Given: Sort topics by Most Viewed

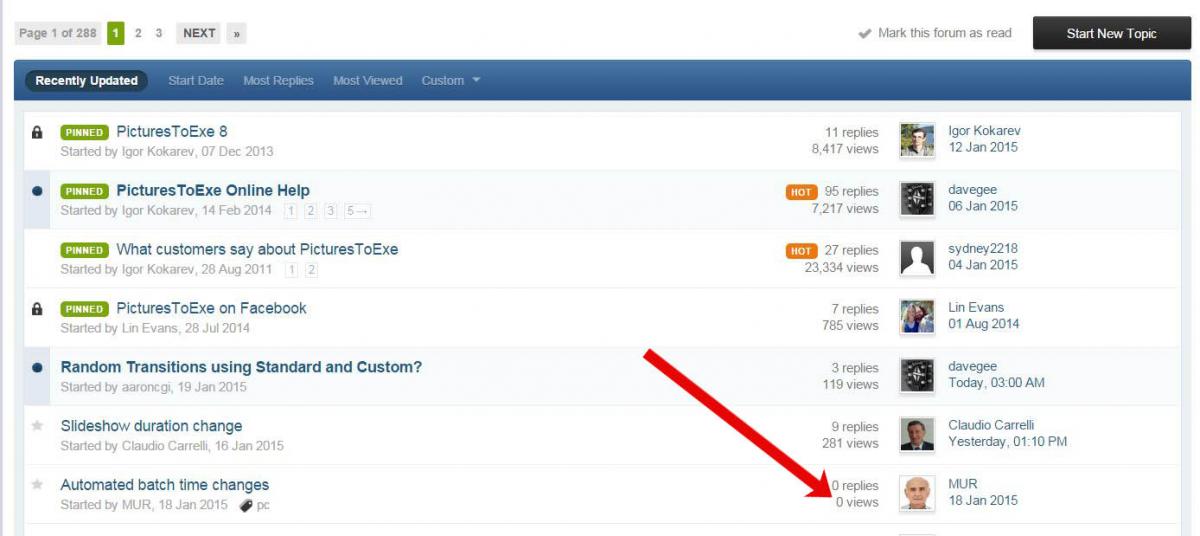Looking at the screenshot, I should point(368,80).
